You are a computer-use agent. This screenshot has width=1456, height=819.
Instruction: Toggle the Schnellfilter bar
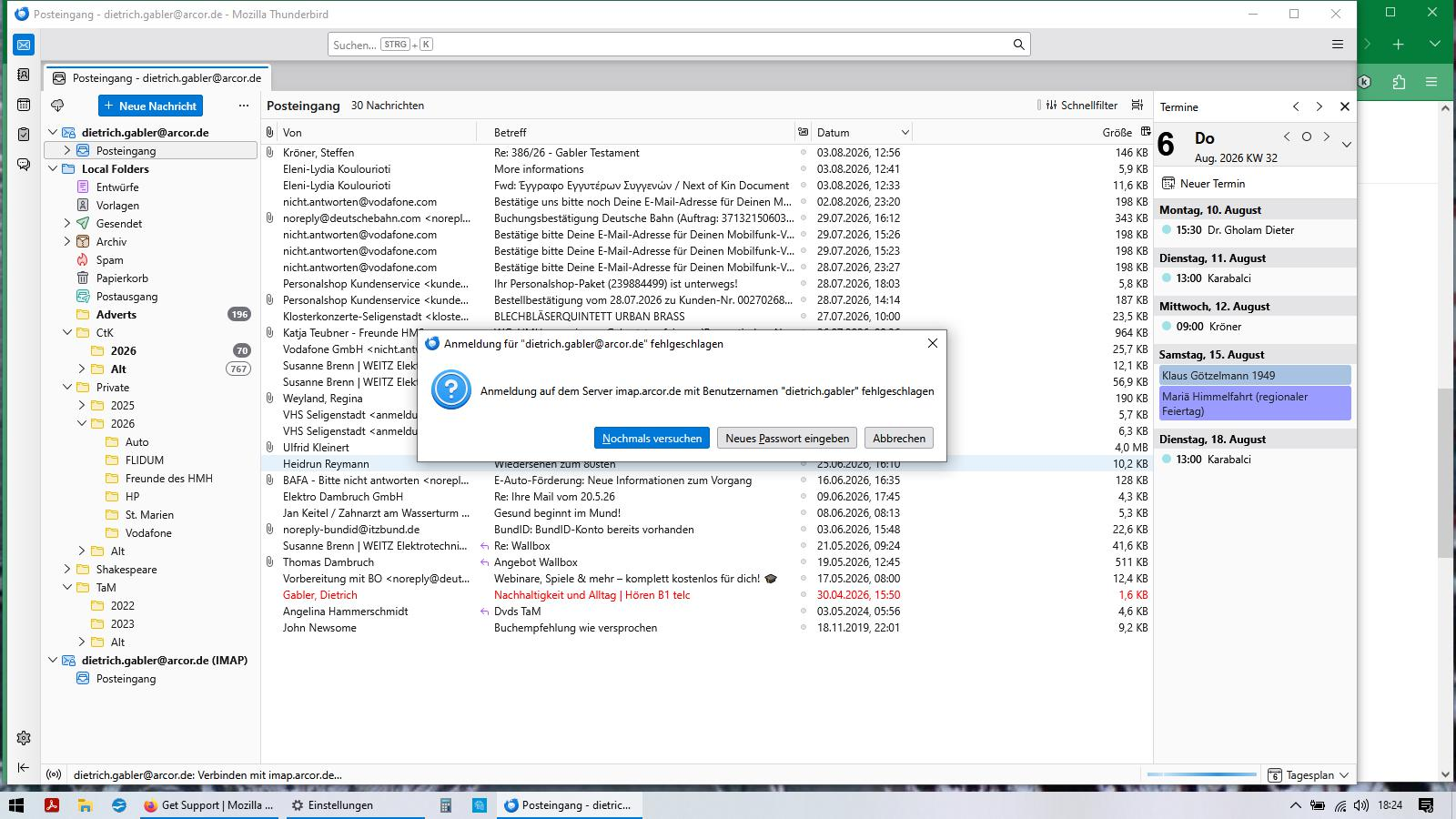1081,106
